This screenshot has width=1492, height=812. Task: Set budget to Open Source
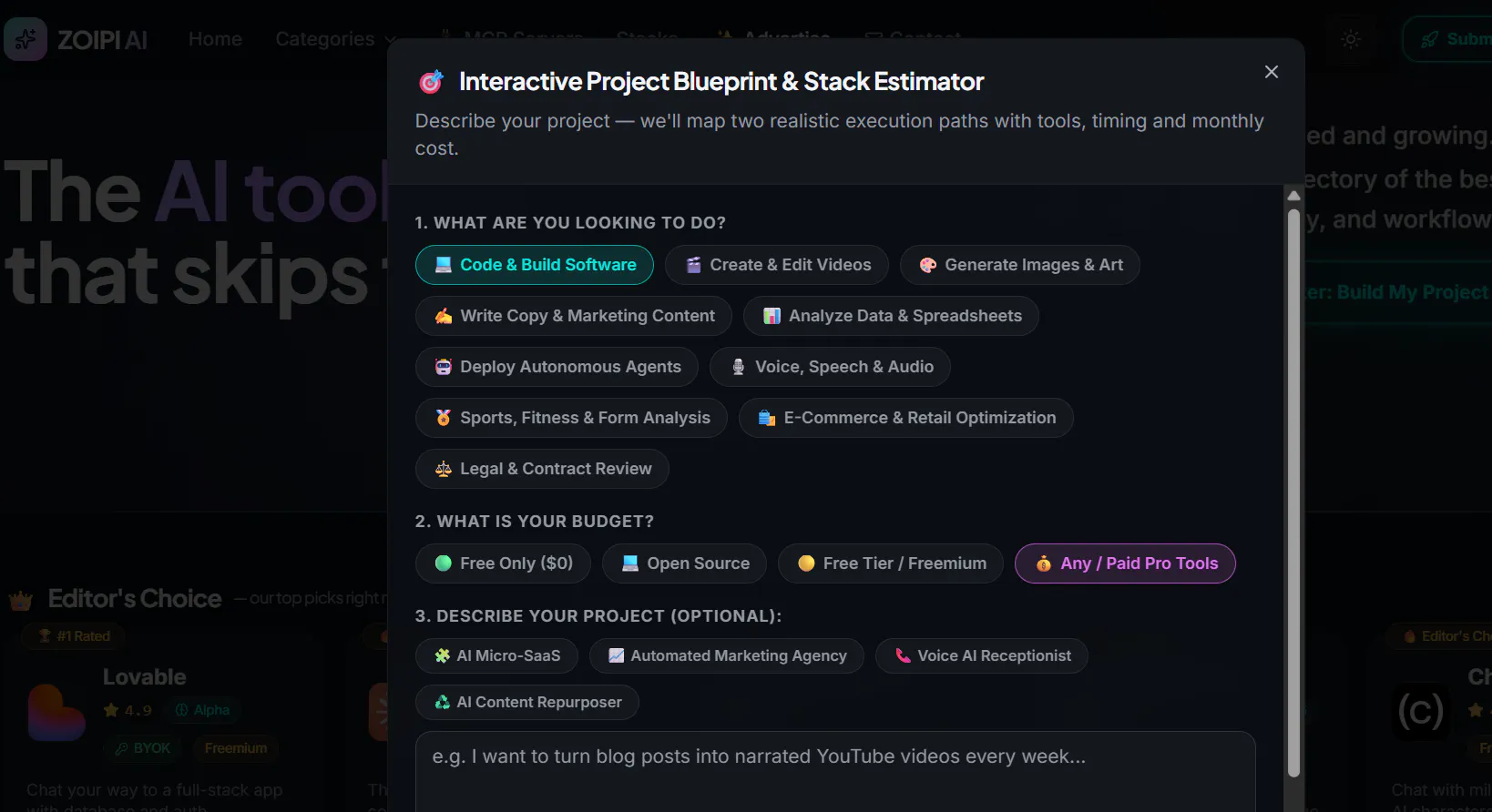[684, 563]
